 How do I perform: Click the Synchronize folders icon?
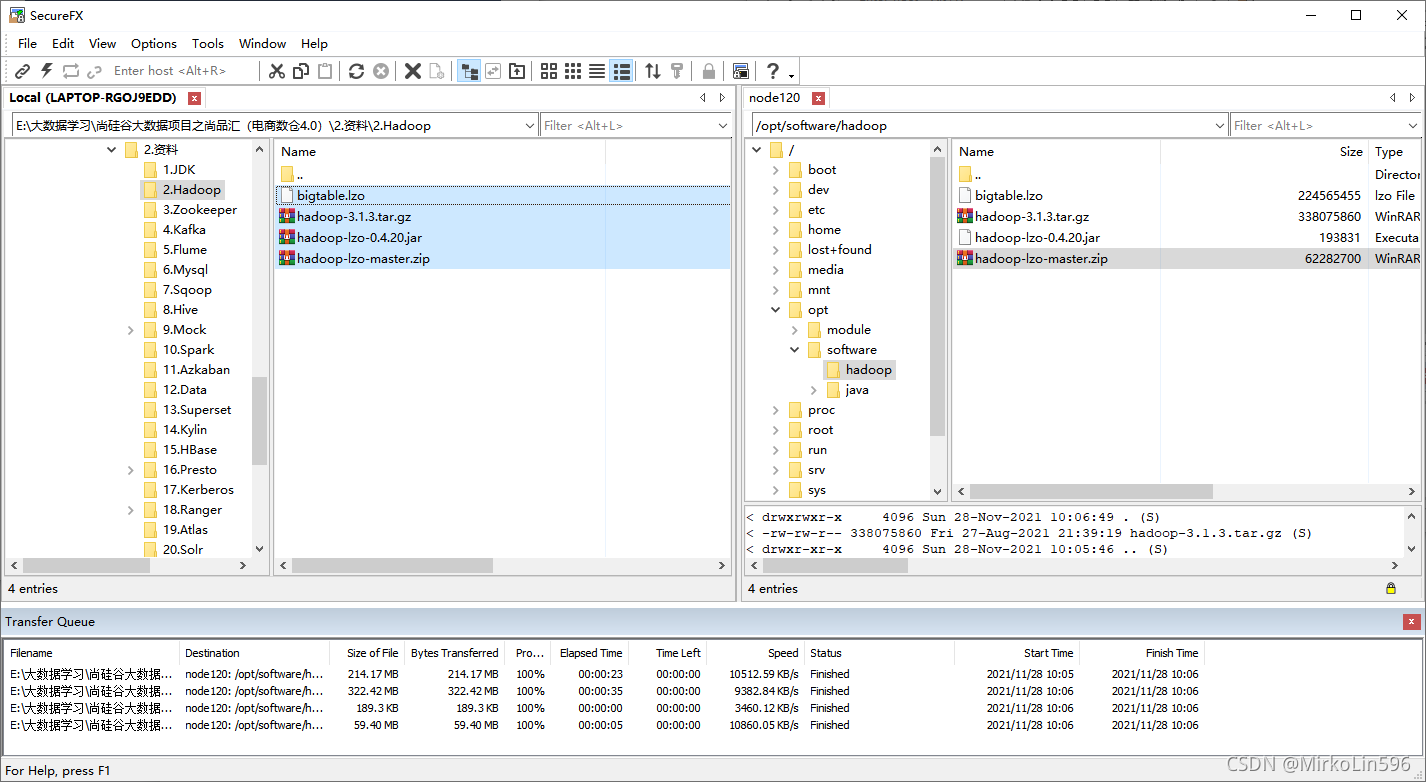pyautogui.click(x=493, y=71)
